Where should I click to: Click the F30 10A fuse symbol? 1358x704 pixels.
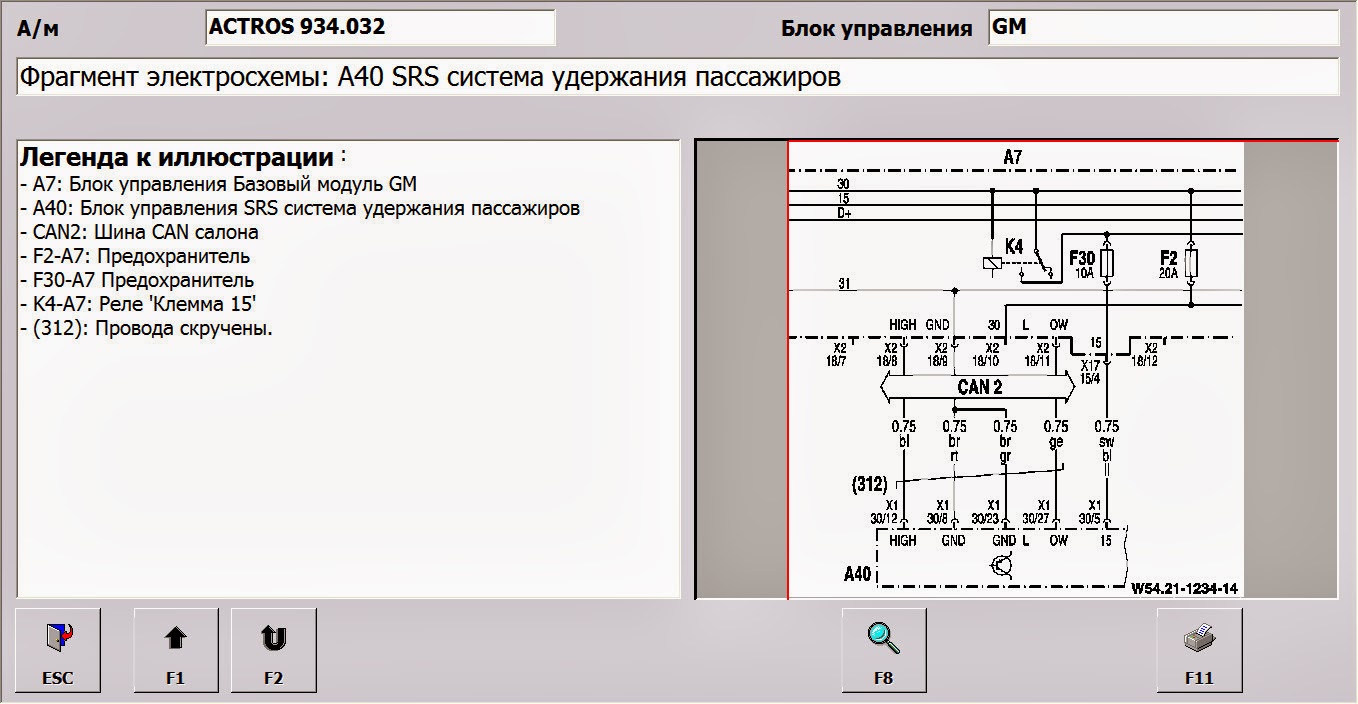(1106, 262)
